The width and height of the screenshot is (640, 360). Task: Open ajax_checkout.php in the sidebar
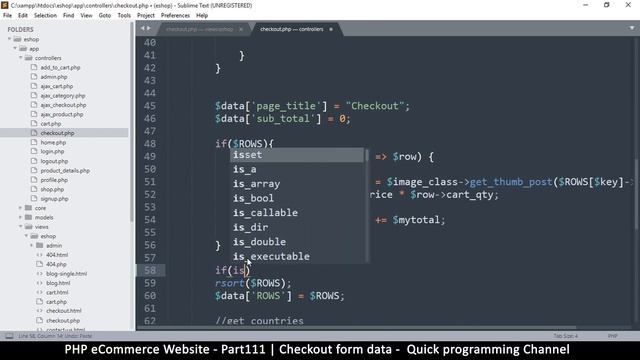63,105
